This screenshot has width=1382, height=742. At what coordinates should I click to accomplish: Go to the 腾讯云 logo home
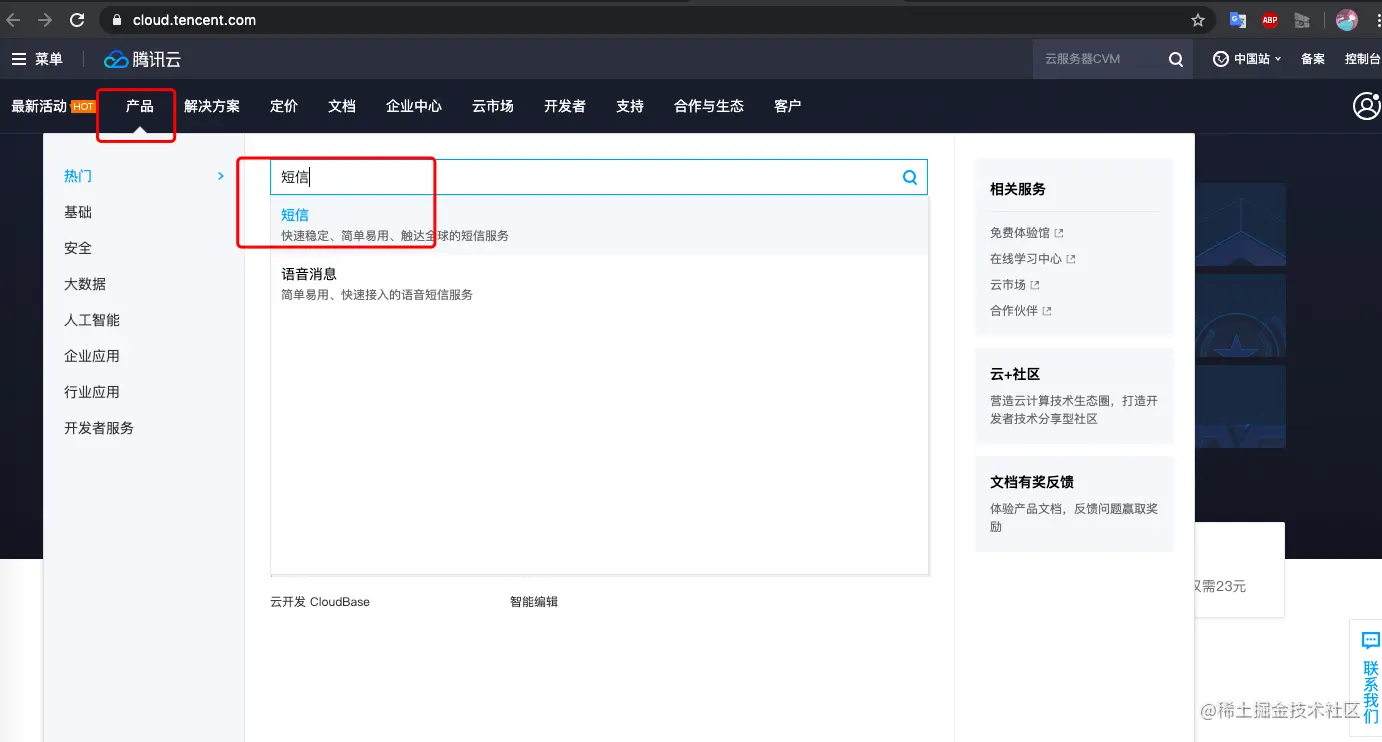point(142,59)
